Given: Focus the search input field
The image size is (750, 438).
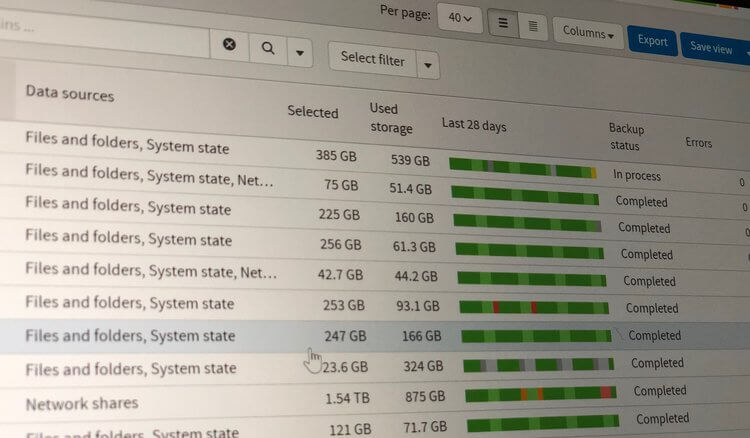Looking at the screenshot, I should coord(103,33).
